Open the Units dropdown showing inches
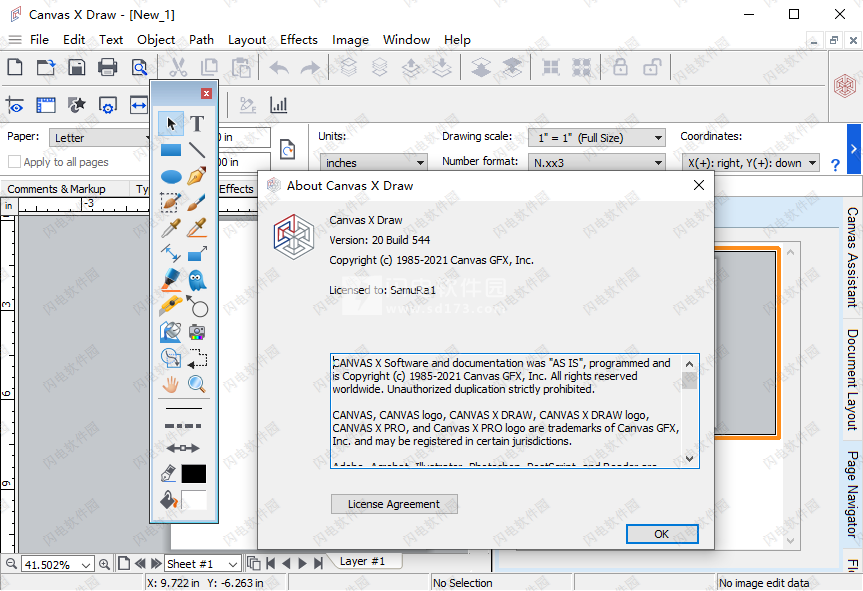 373,162
